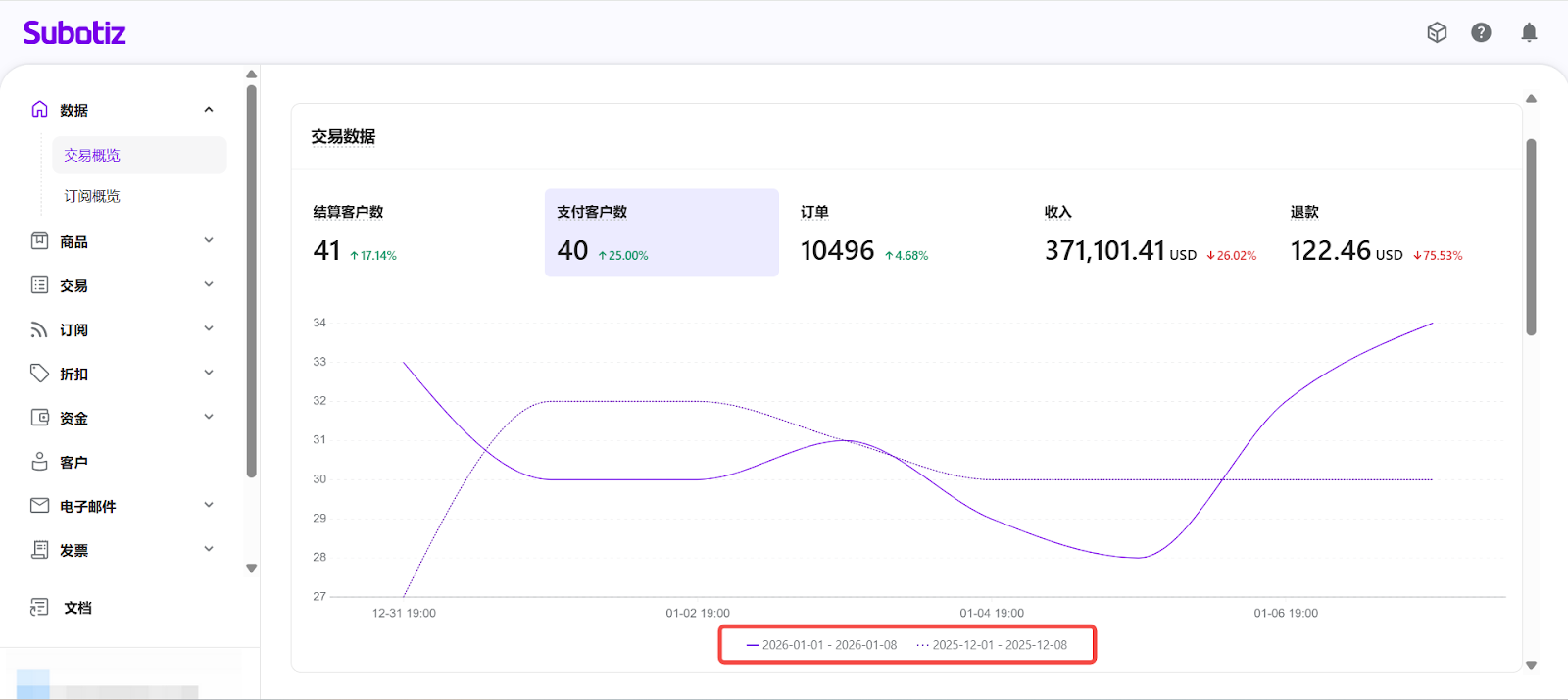
Task: Collapse the 数据 menu chevron
Action: 209,110
